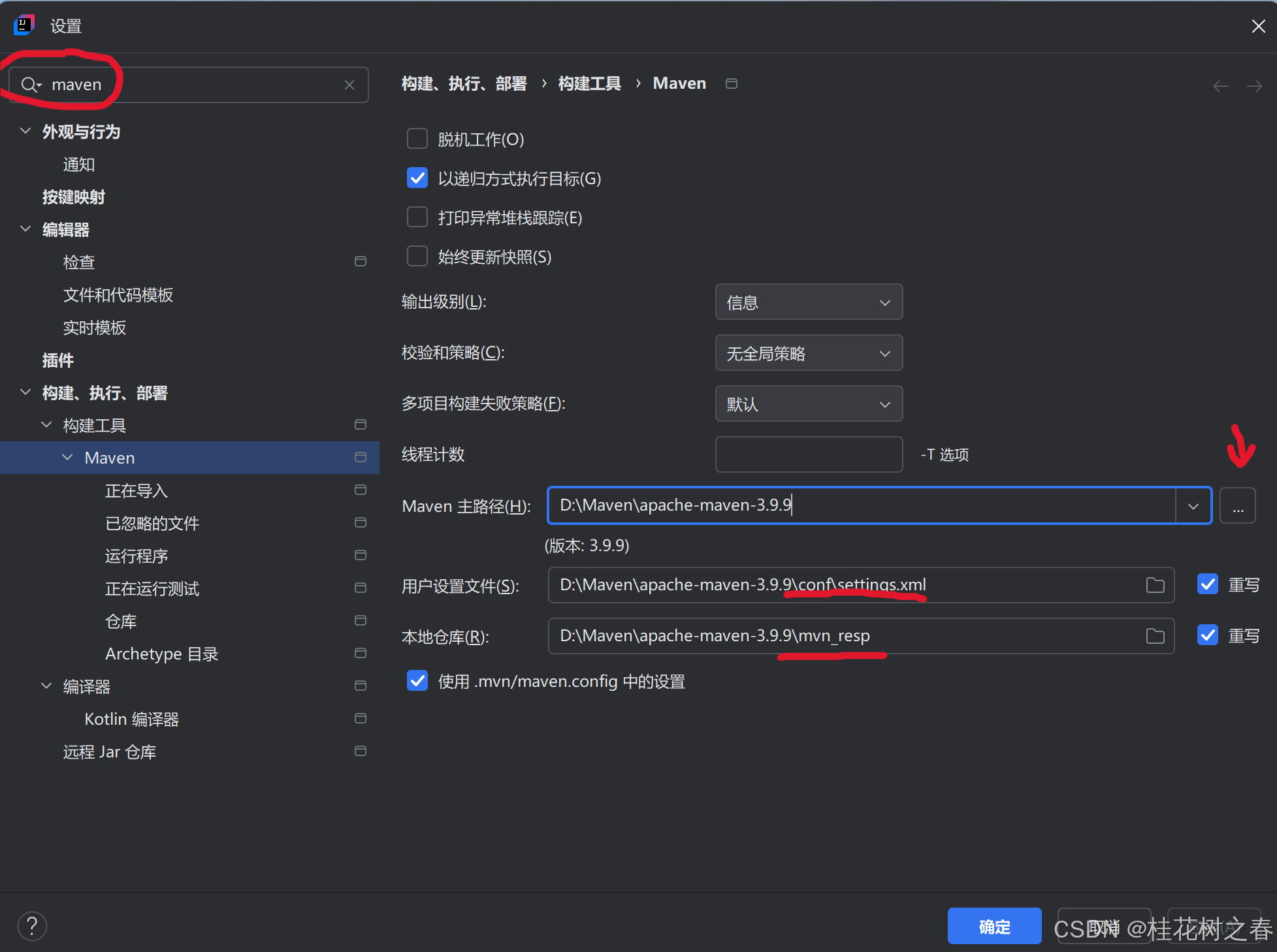Select the Repositories (仓库) item under Maven
The height and width of the screenshot is (952, 1277).
point(121,621)
